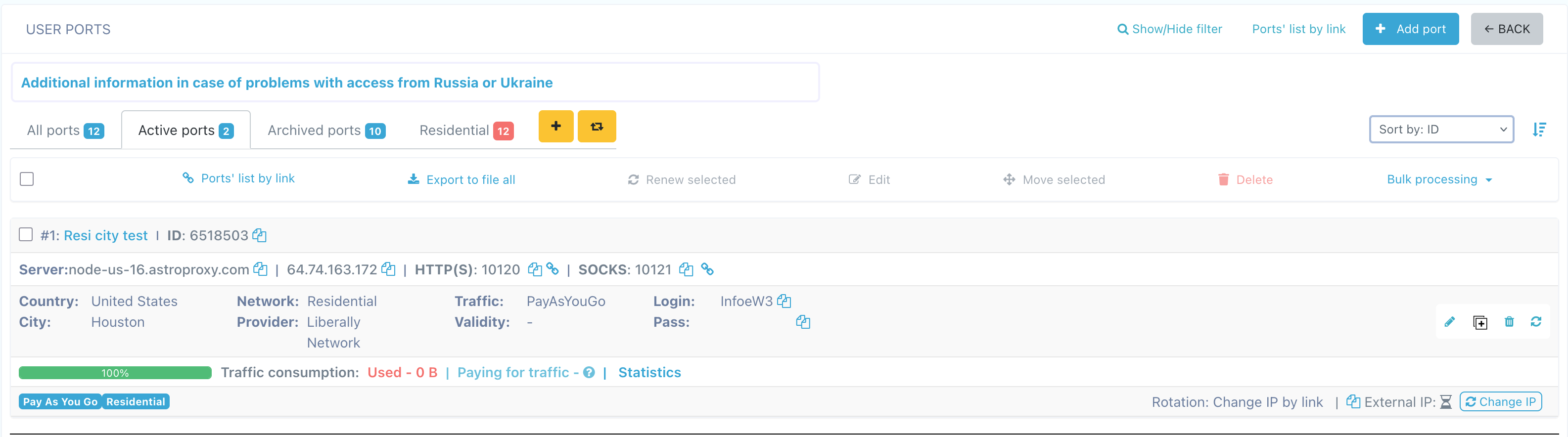The height and width of the screenshot is (437, 1568).
Task: Toggle the sort order direction icon
Action: coord(1539,130)
